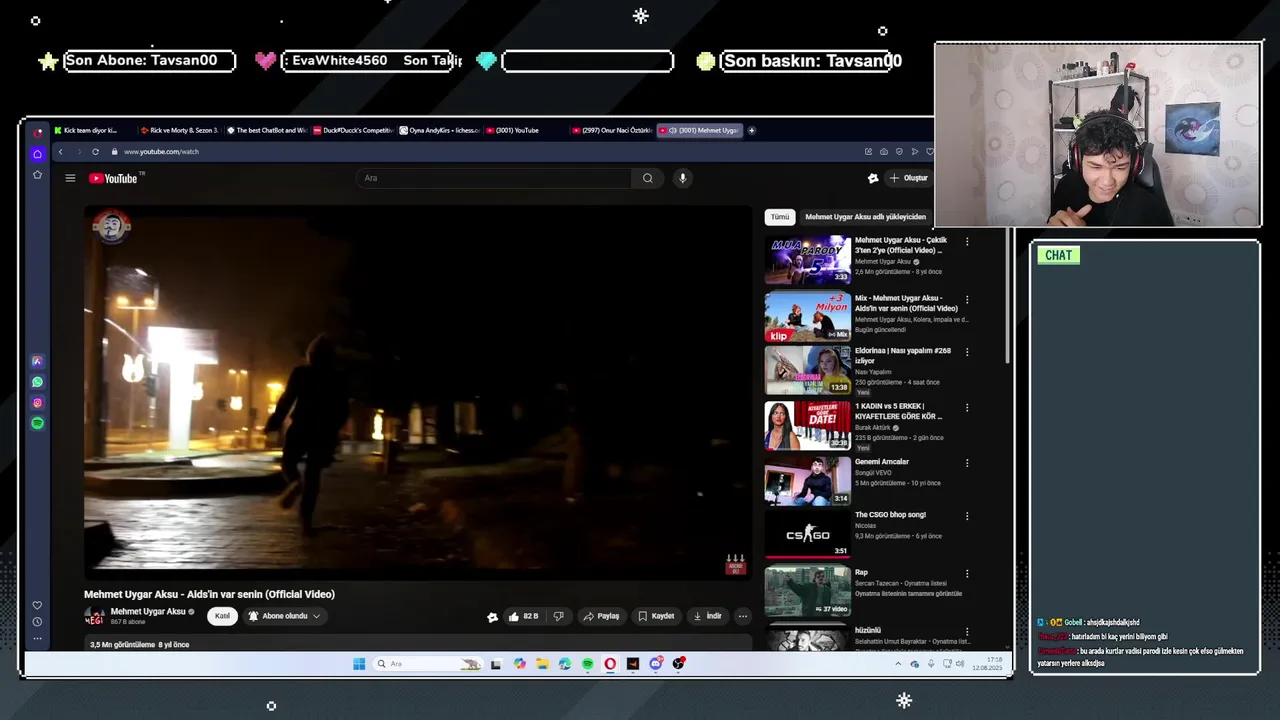
Task: Open Discord from the Windows taskbar
Action: point(656,664)
